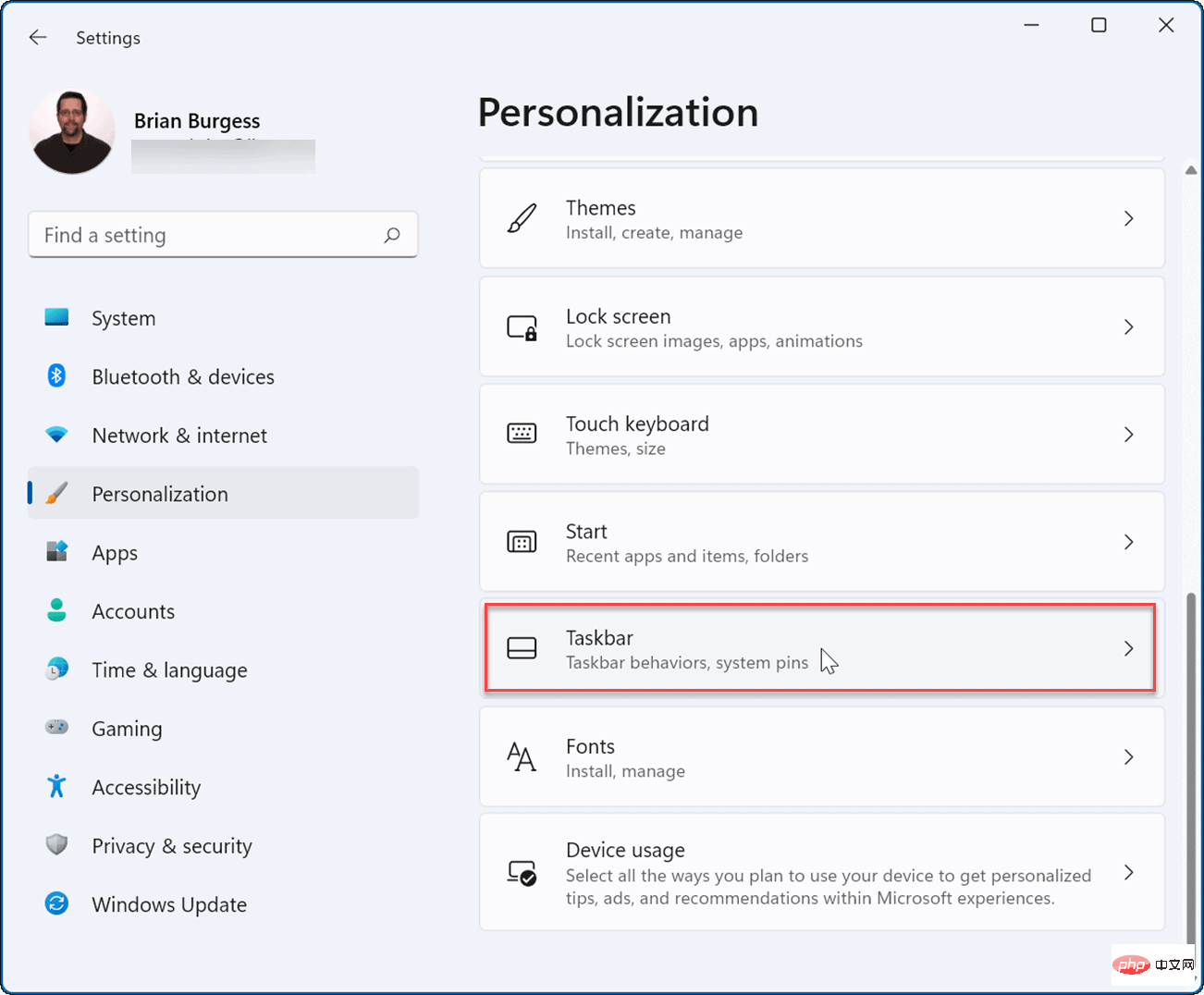Click the Time & language globe icon
1204x995 pixels.
tap(56, 669)
